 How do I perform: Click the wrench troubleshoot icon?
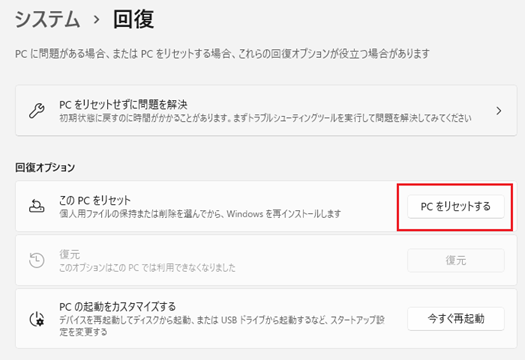36,111
